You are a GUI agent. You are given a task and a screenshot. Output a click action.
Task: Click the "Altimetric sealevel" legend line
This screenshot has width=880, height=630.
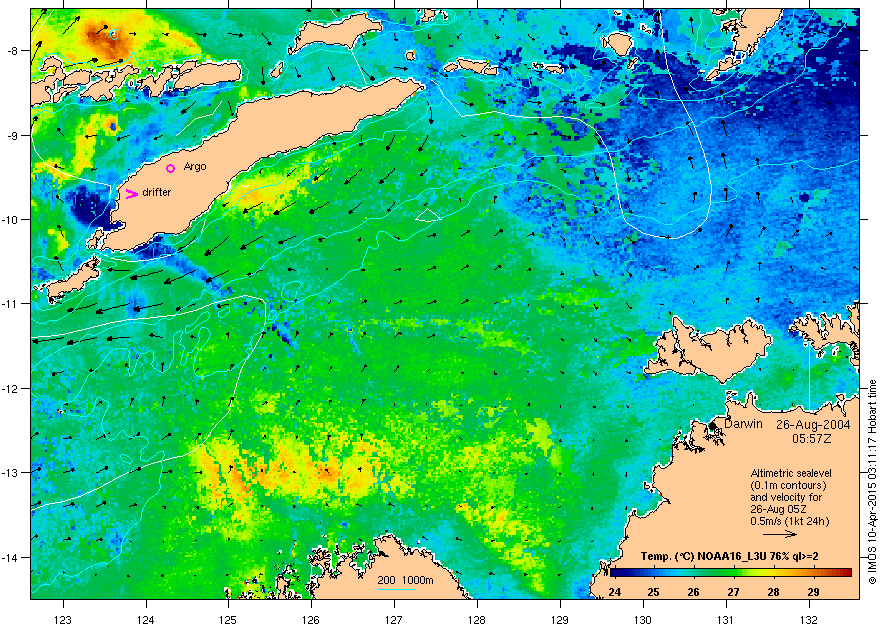point(791,473)
